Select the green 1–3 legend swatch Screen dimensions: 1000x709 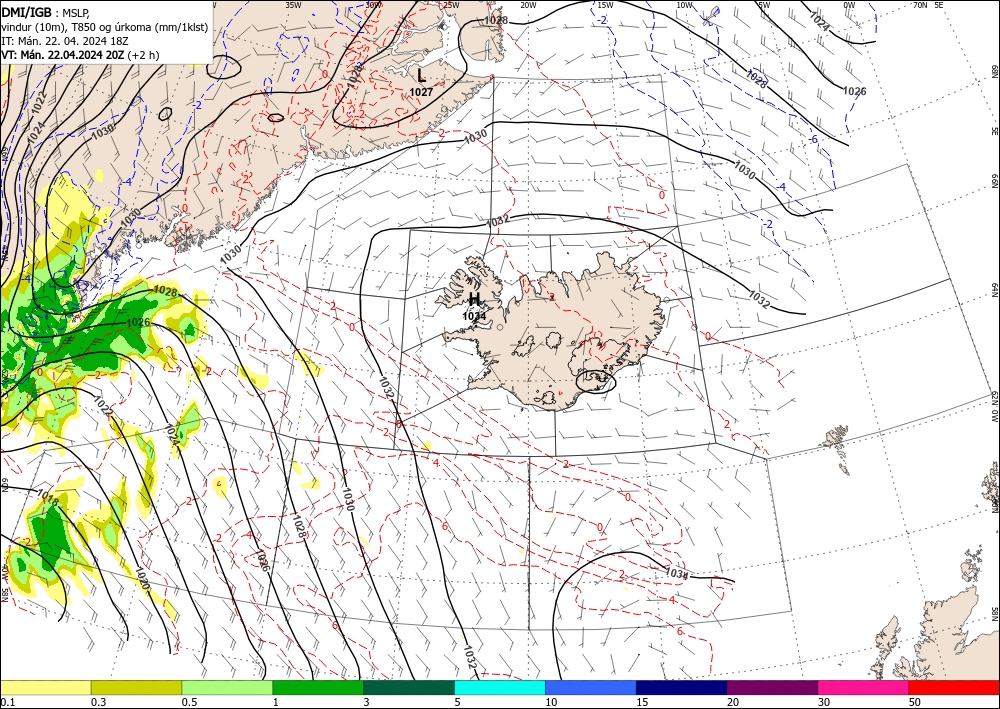(x=318, y=687)
